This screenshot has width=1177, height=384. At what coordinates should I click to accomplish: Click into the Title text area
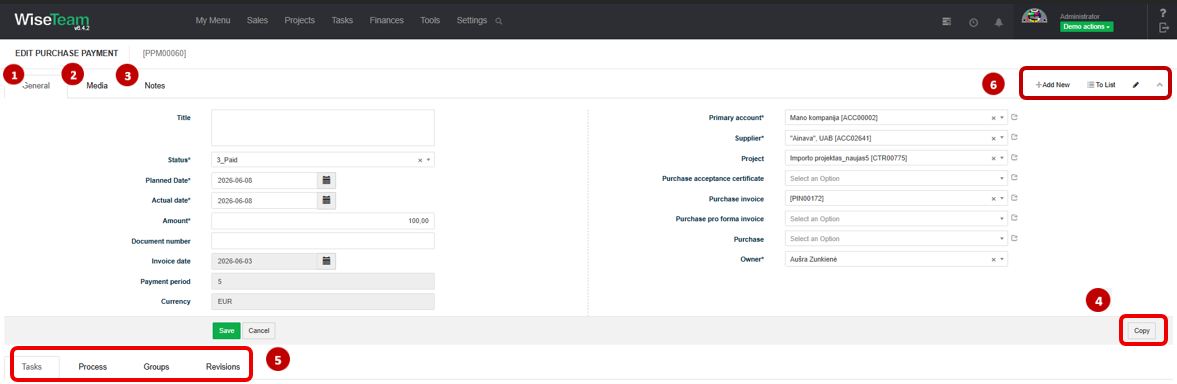(323, 128)
